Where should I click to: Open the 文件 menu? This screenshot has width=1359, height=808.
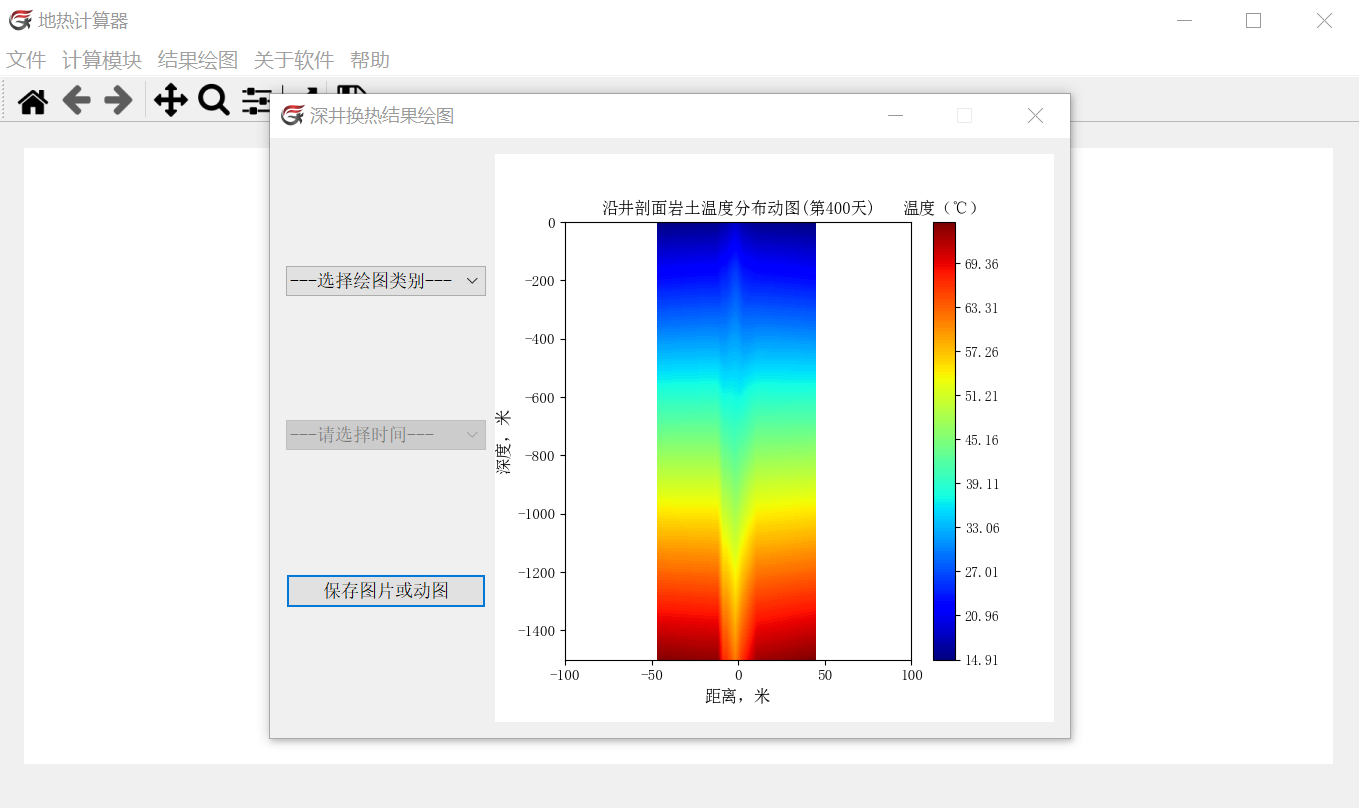click(x=26, y=60)
